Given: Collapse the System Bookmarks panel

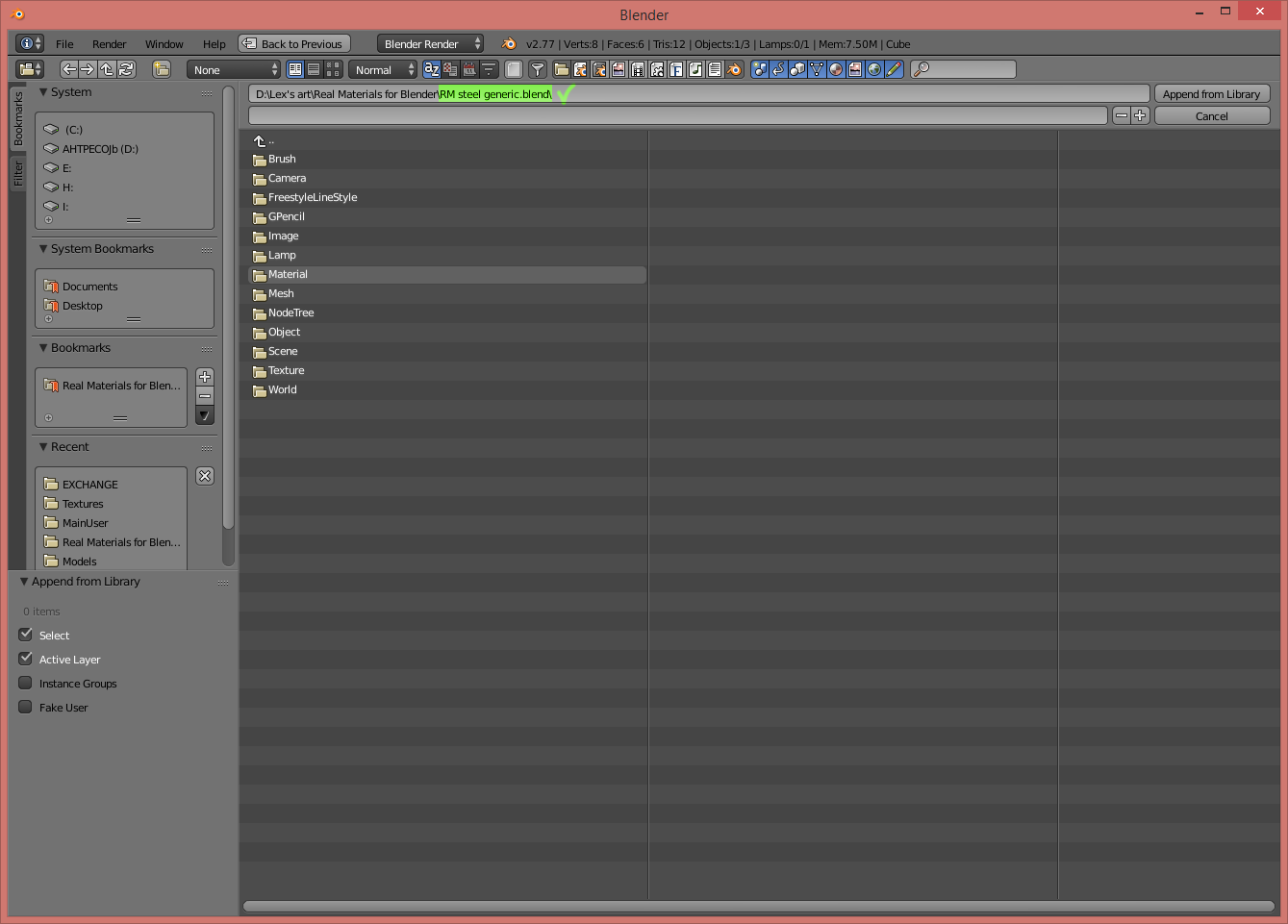Looking at the screenshot, I should [43, 249].
